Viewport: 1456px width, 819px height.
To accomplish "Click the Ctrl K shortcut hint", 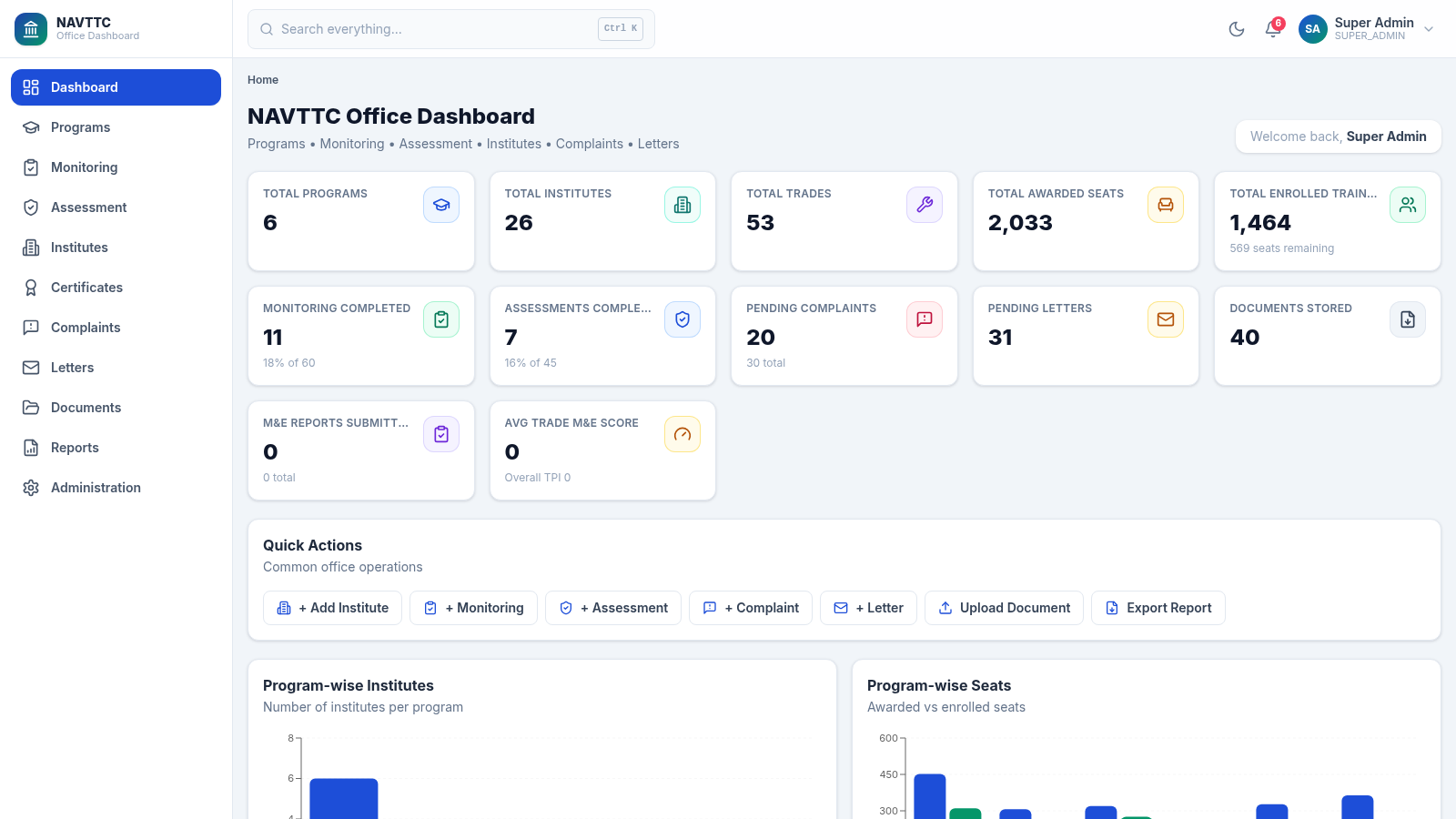I will click(x=621, y=29).
